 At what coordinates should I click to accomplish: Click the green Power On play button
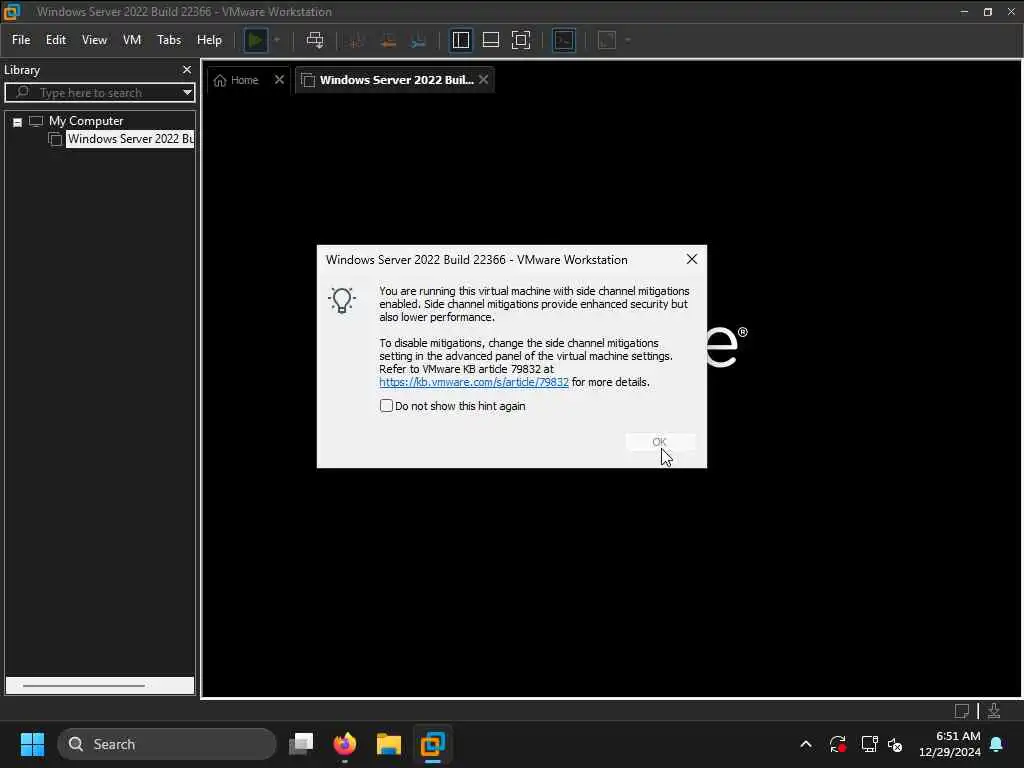255,40
